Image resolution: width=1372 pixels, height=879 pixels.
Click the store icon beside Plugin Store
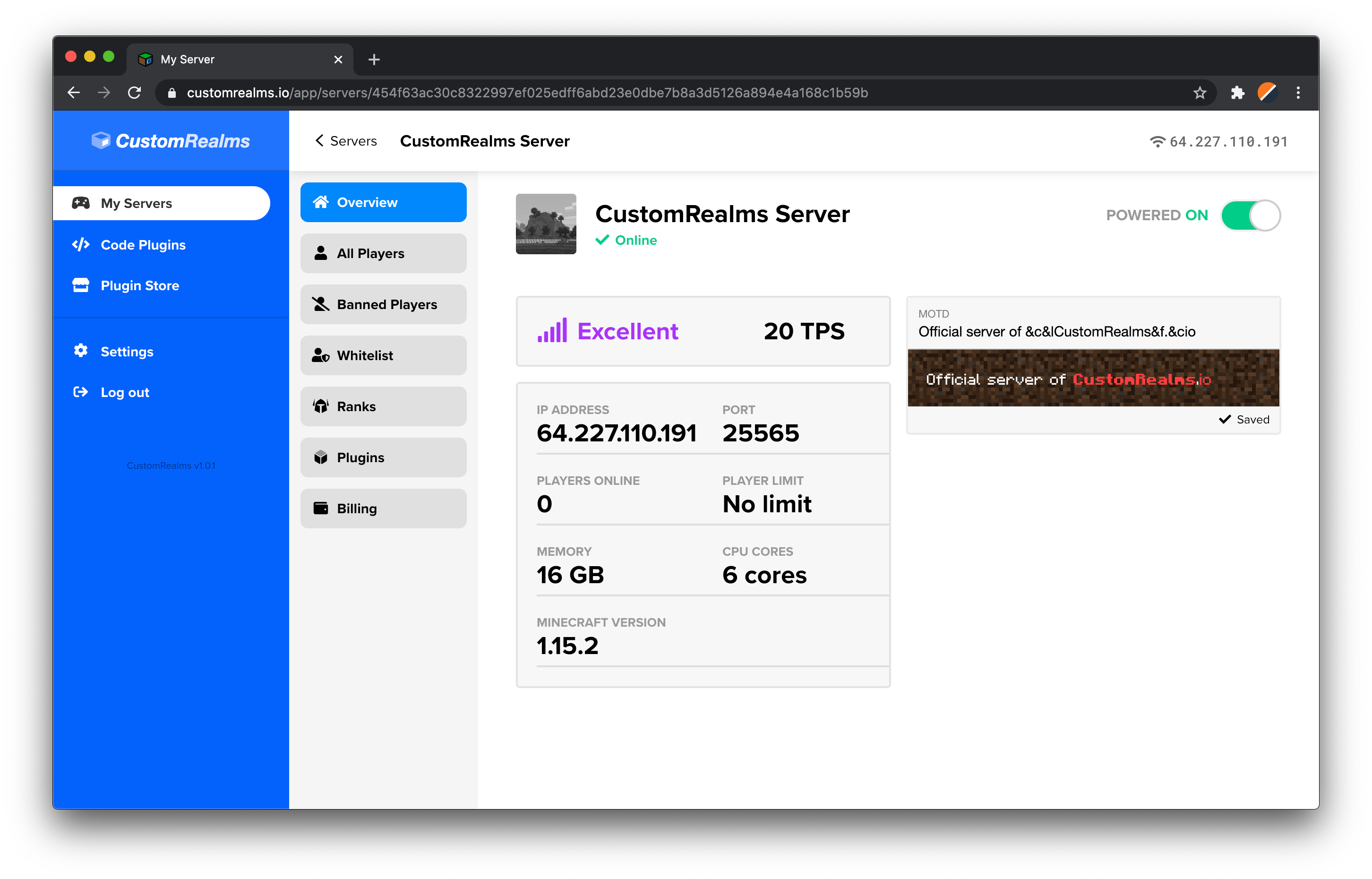pos(80,285)
